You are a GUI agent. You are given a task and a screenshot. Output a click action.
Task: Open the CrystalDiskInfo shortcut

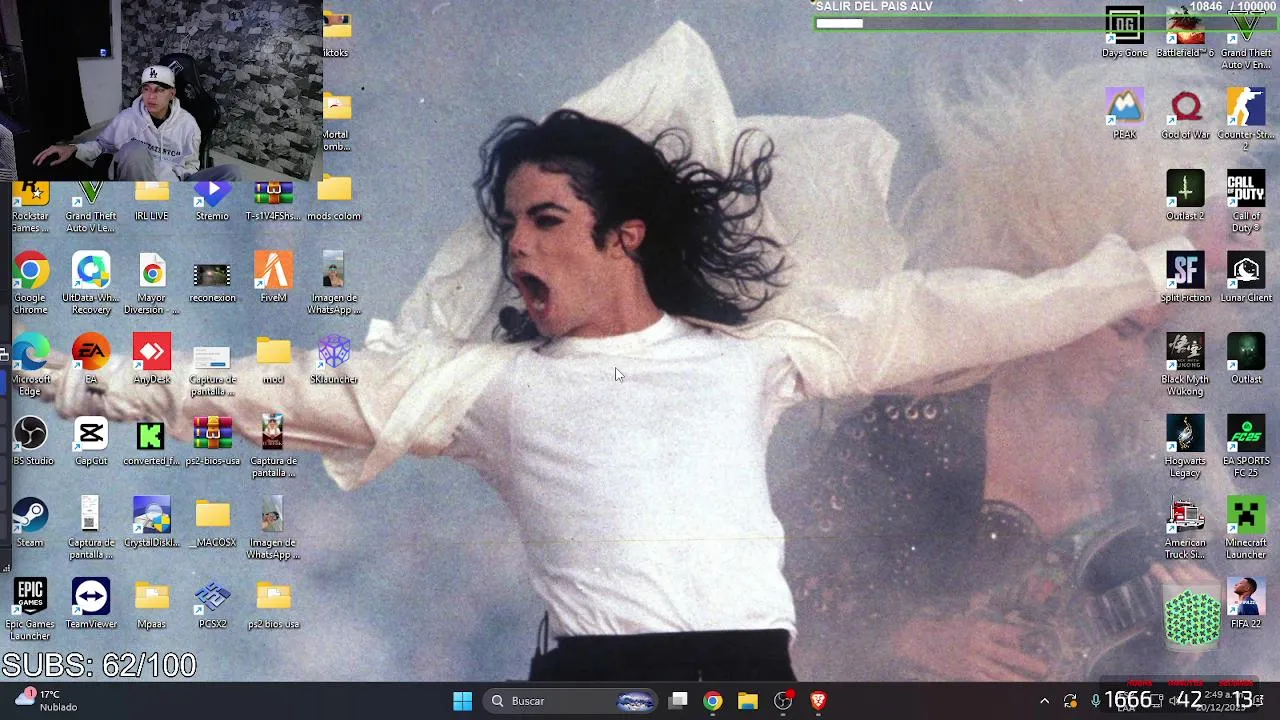(151, 522)
